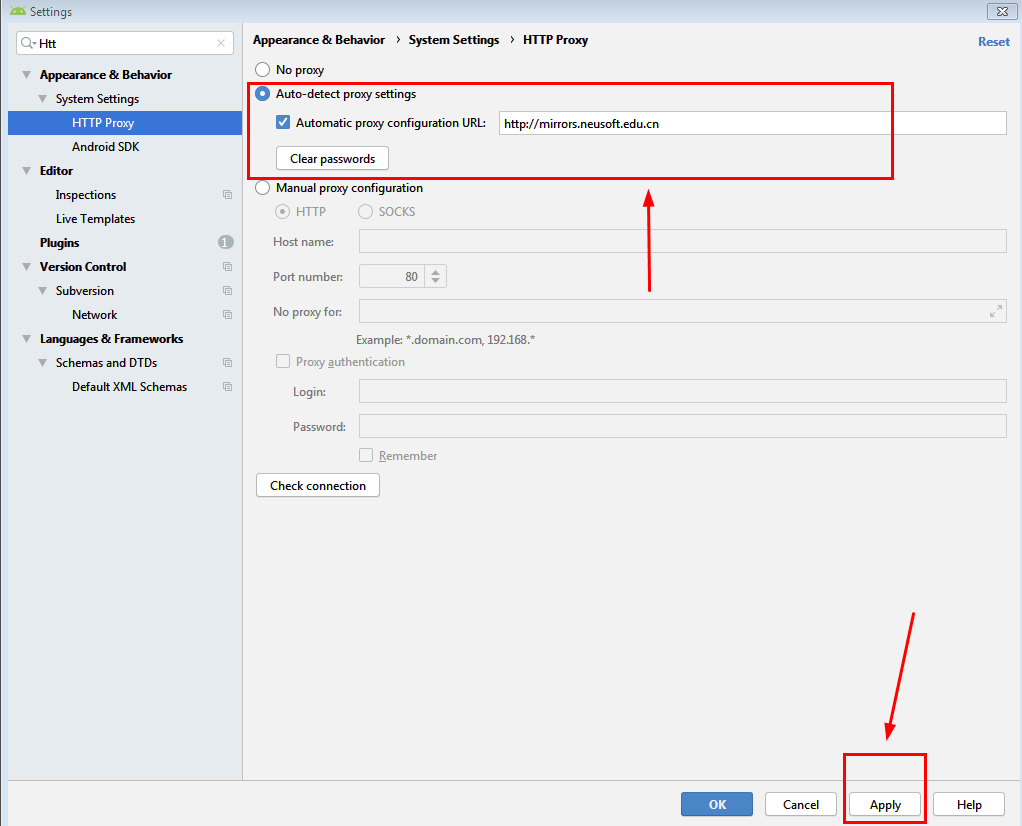Select the No proxy radio button
The width and height of the screenshot is (1022, 826).
coord(261,69)
